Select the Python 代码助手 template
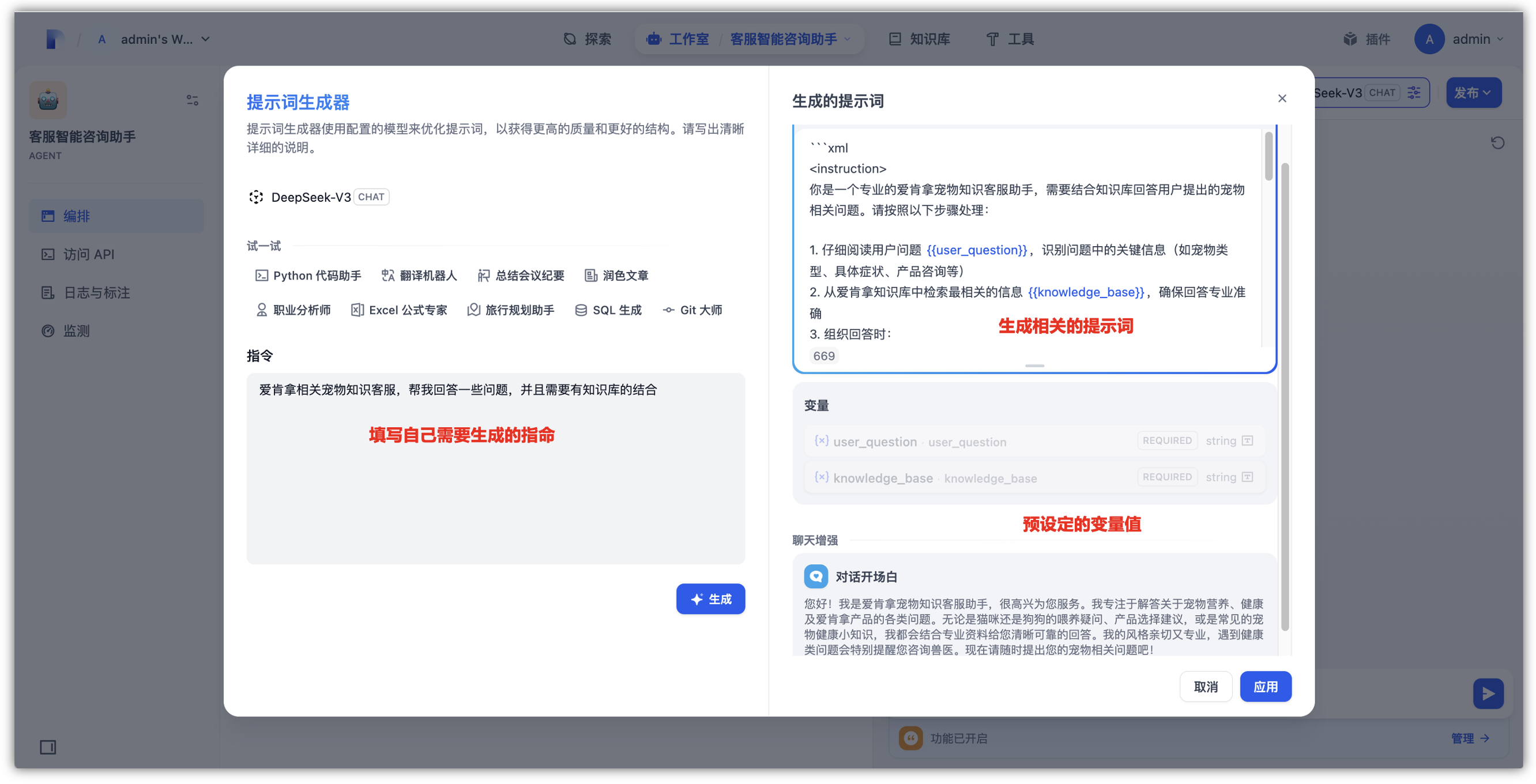Screen dimensions: 1536x784 pyautogui.click(x=308, y=276)
